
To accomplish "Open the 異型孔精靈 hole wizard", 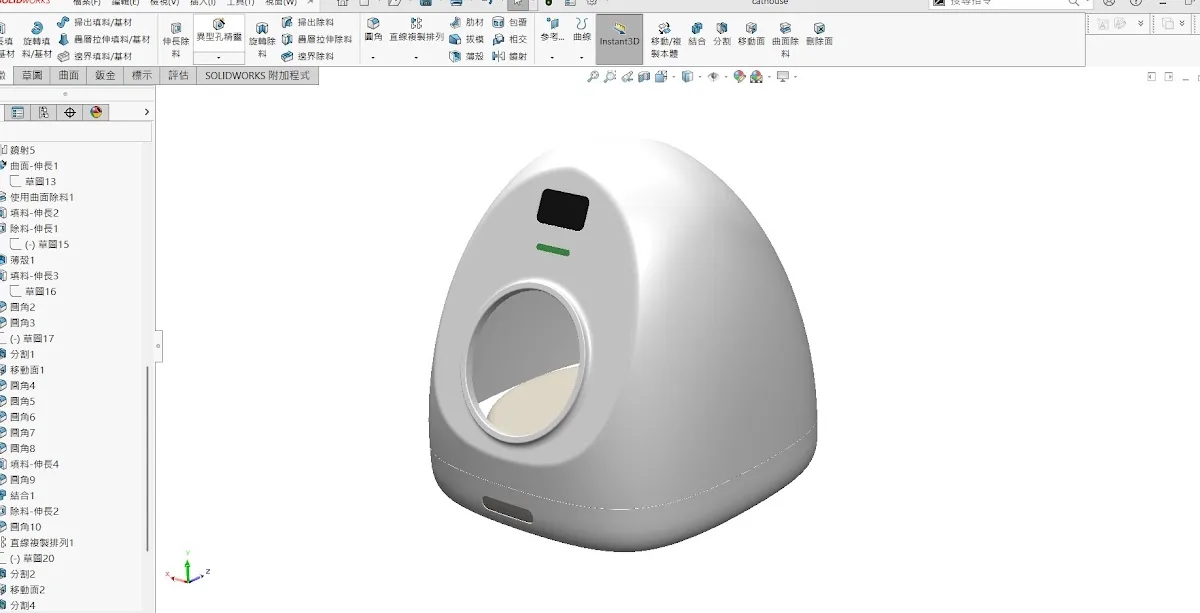I will (x=219, y=29).
